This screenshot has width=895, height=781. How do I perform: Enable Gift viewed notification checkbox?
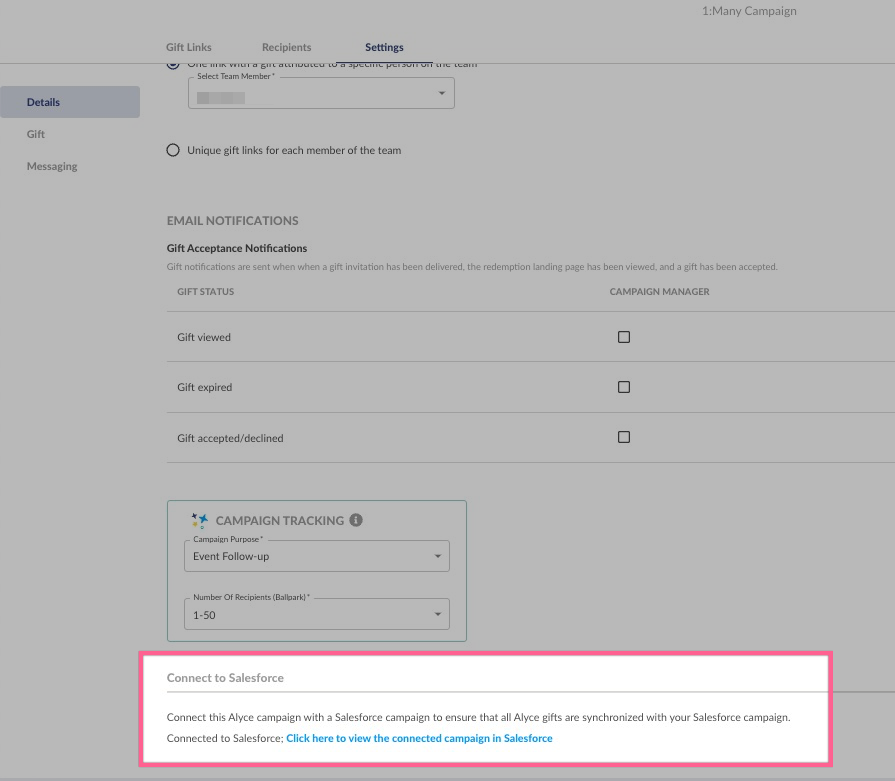(624, 337)
